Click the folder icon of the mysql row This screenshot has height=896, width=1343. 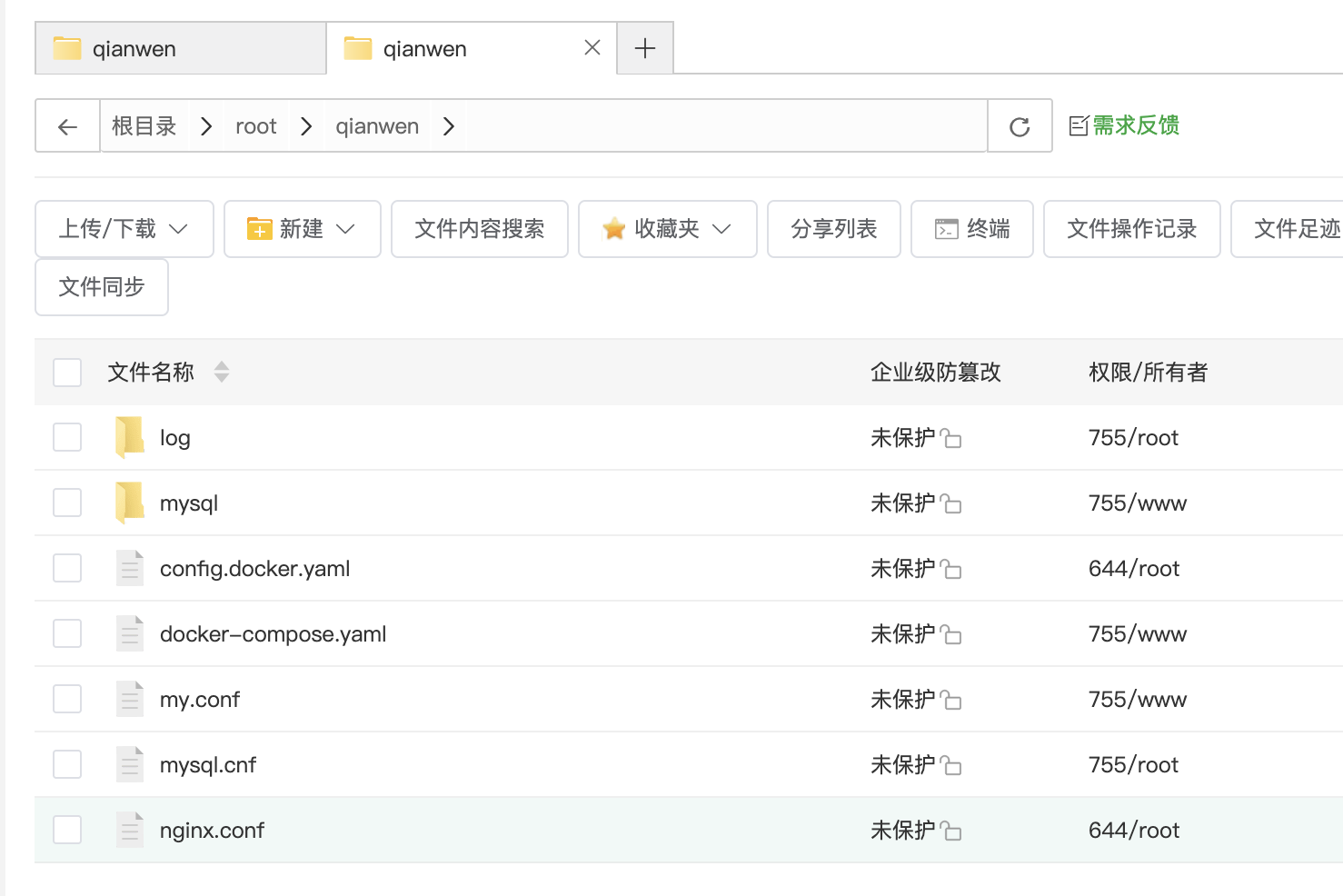[130, 503]
